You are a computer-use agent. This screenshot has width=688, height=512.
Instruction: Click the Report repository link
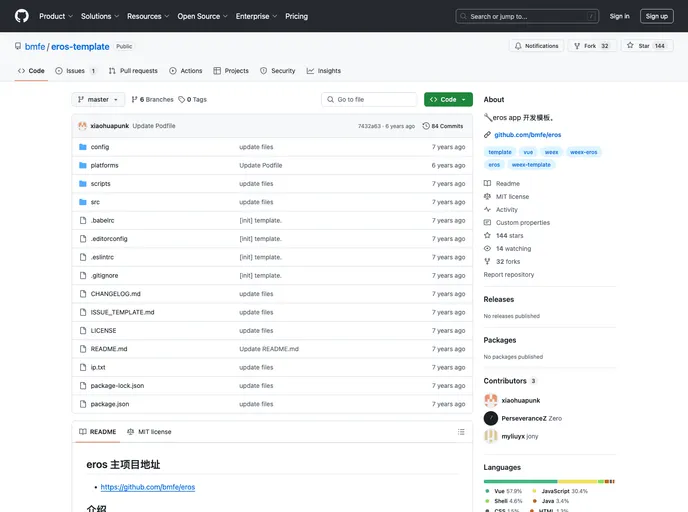click(509, 275)
